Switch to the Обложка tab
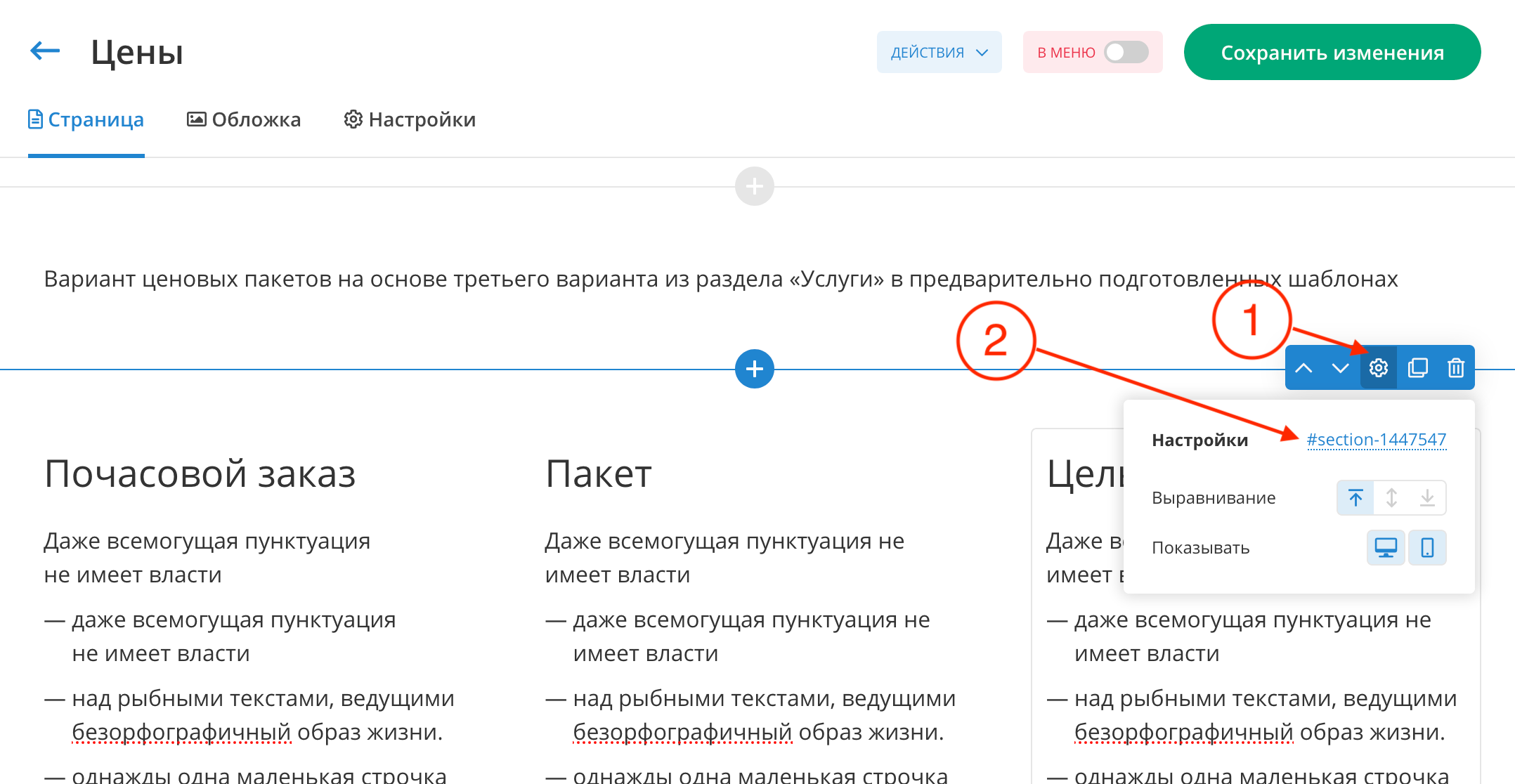 (244, 119)
